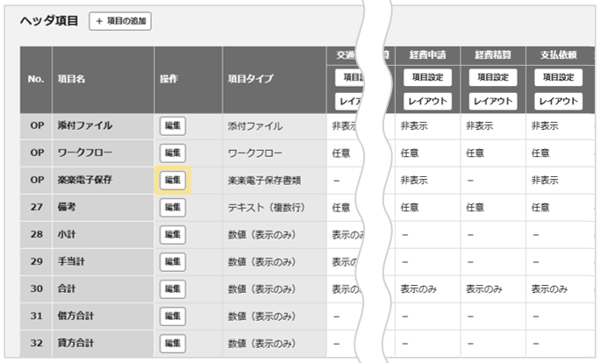Edit the 添付ファイル row
This screenshot has width=600, height=363.
click(x=173, y=126)
